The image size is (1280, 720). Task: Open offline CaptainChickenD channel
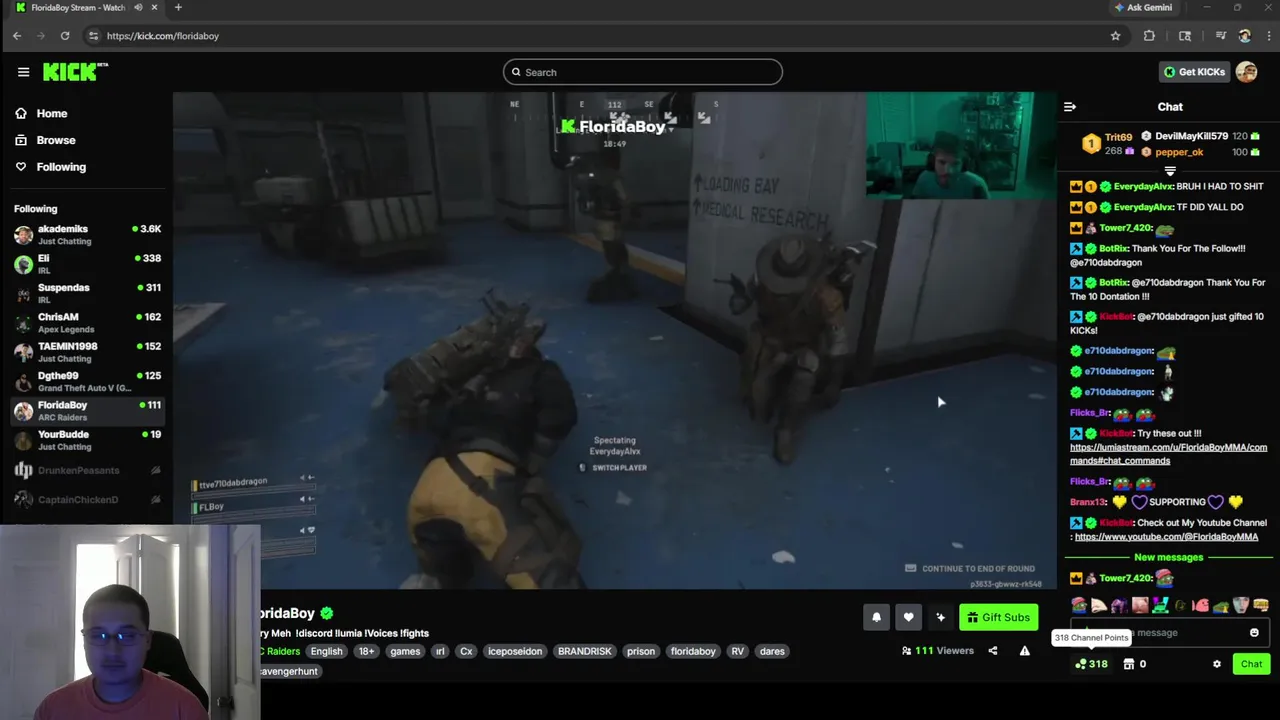point(87,499)
